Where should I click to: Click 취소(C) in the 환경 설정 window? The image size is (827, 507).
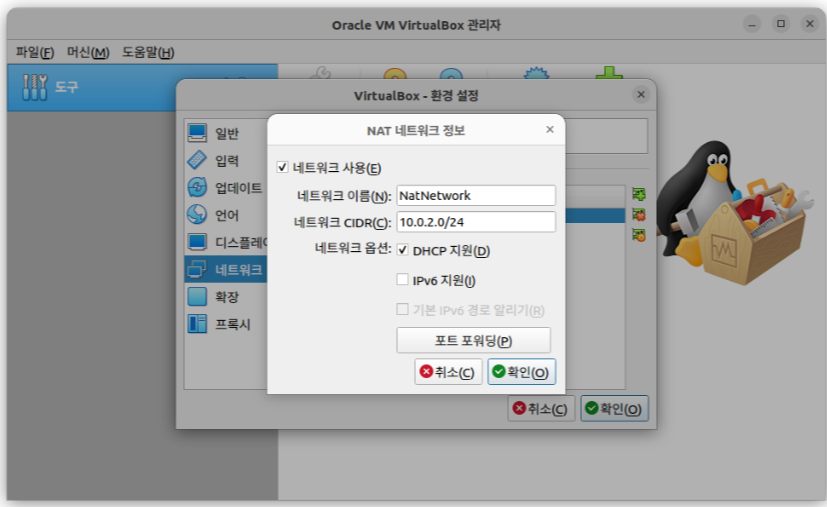pyautogui.click(x=541, y=409)
